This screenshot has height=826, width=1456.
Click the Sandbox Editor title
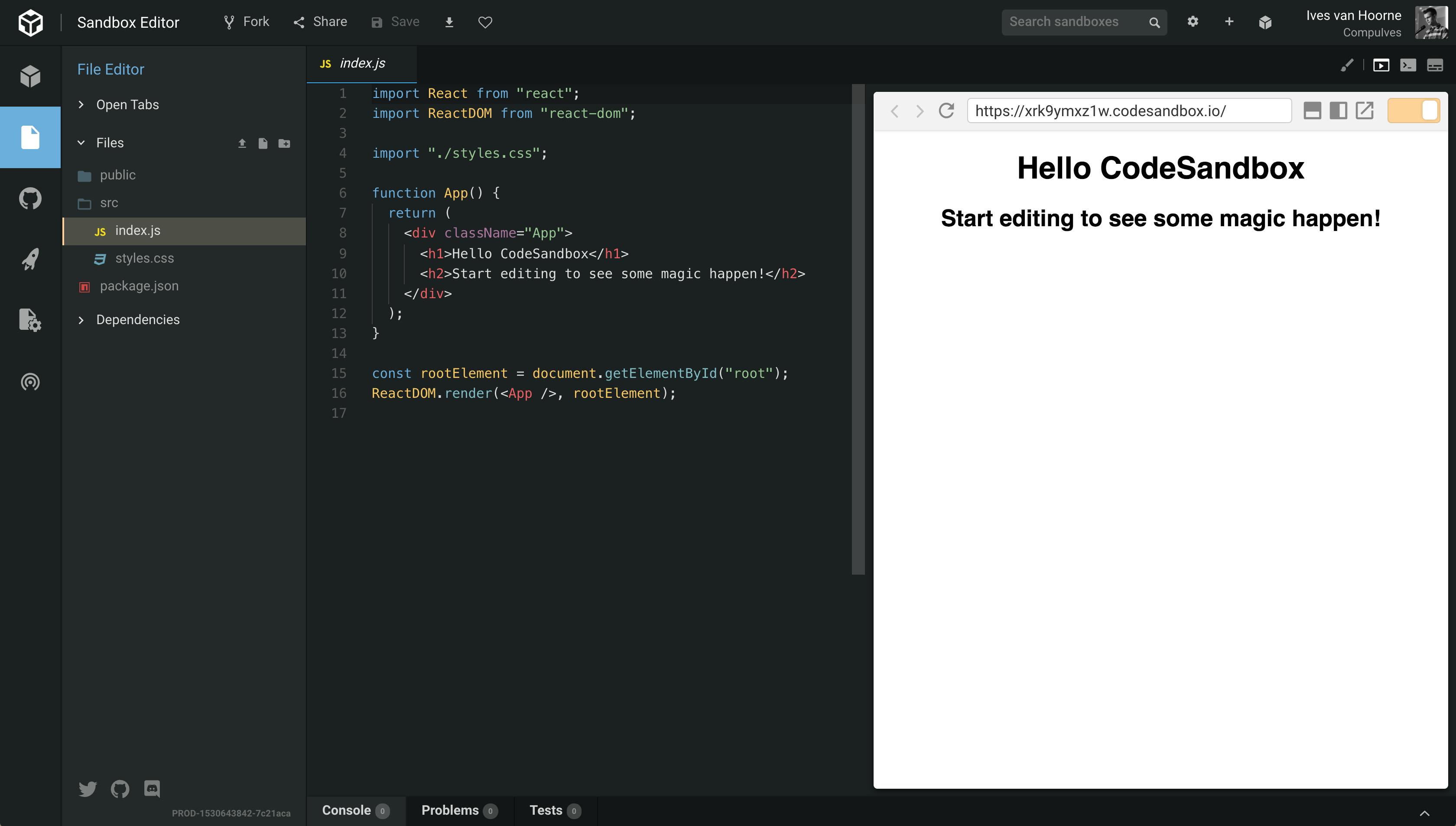[128, 23]
